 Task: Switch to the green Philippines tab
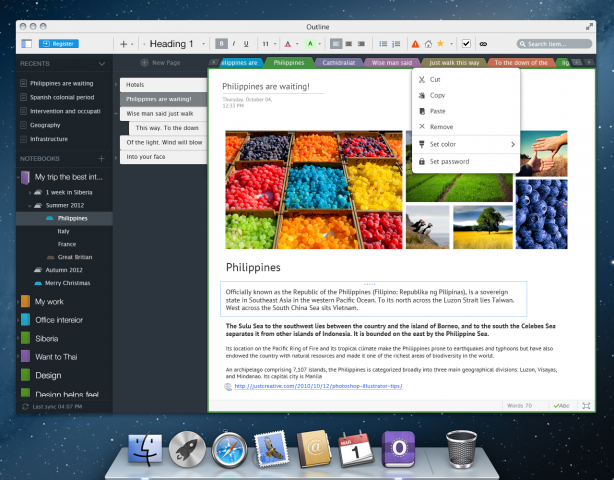(x=289, y=63)
